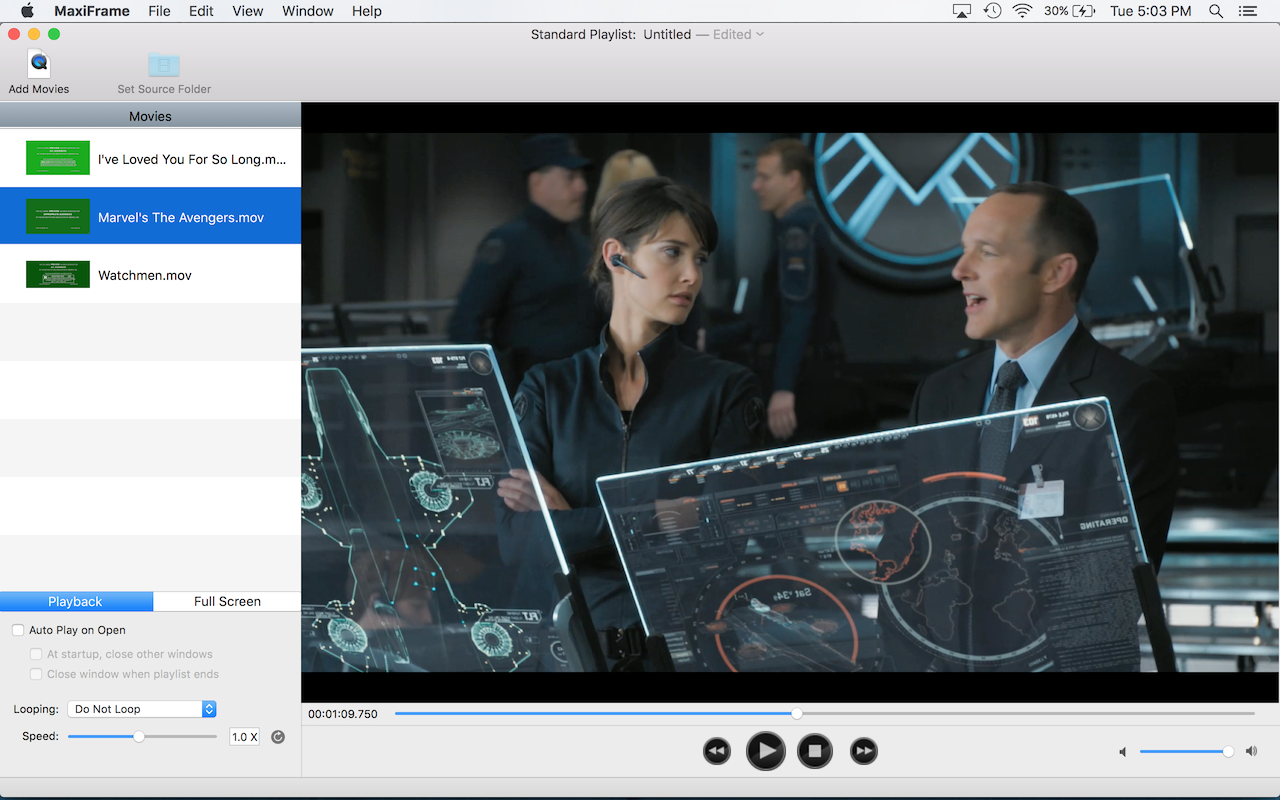
Task: Switch to the Playback tab
Action: tap(76, 601)
